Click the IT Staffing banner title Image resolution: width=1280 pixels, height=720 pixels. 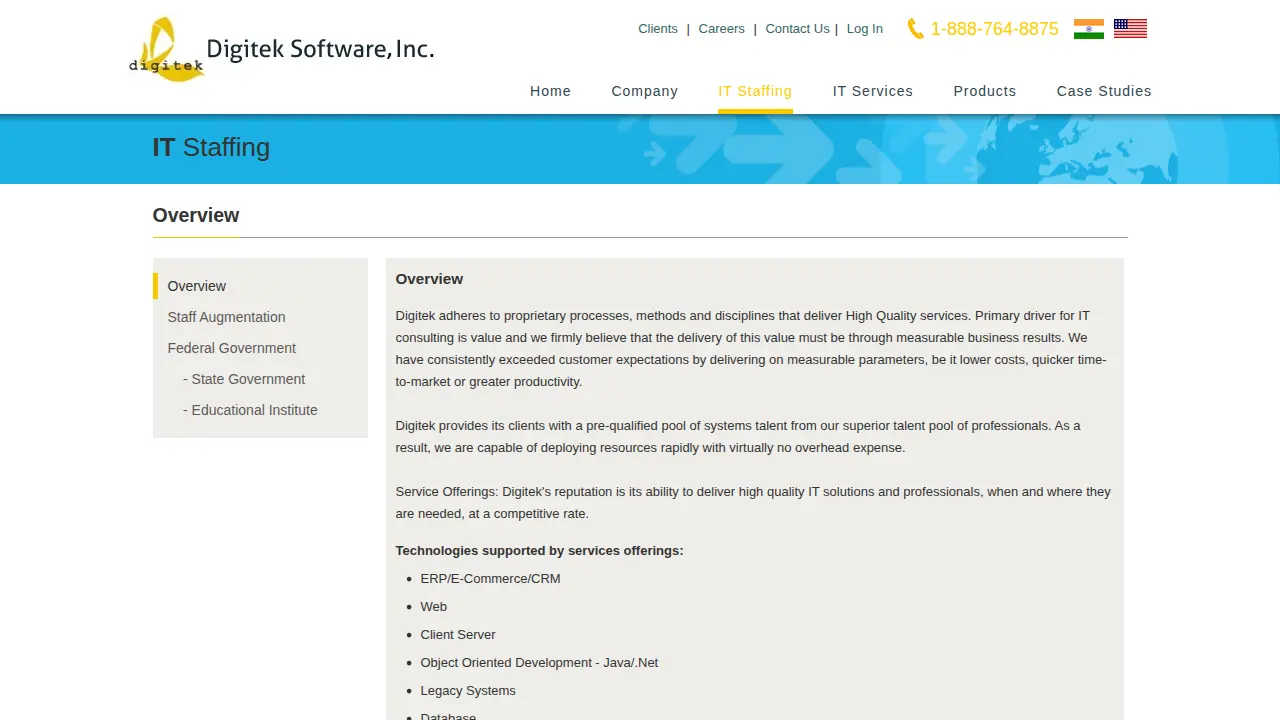[x=211, y=147]
